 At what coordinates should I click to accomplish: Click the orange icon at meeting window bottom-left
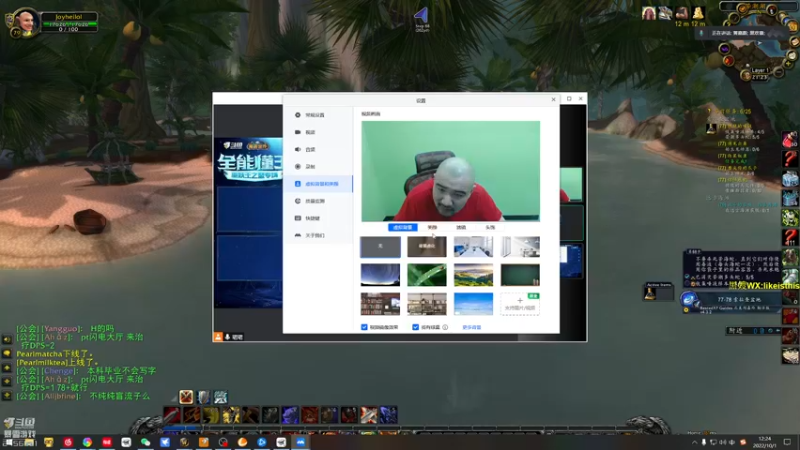pyautogui.click(x=218, y=337)
